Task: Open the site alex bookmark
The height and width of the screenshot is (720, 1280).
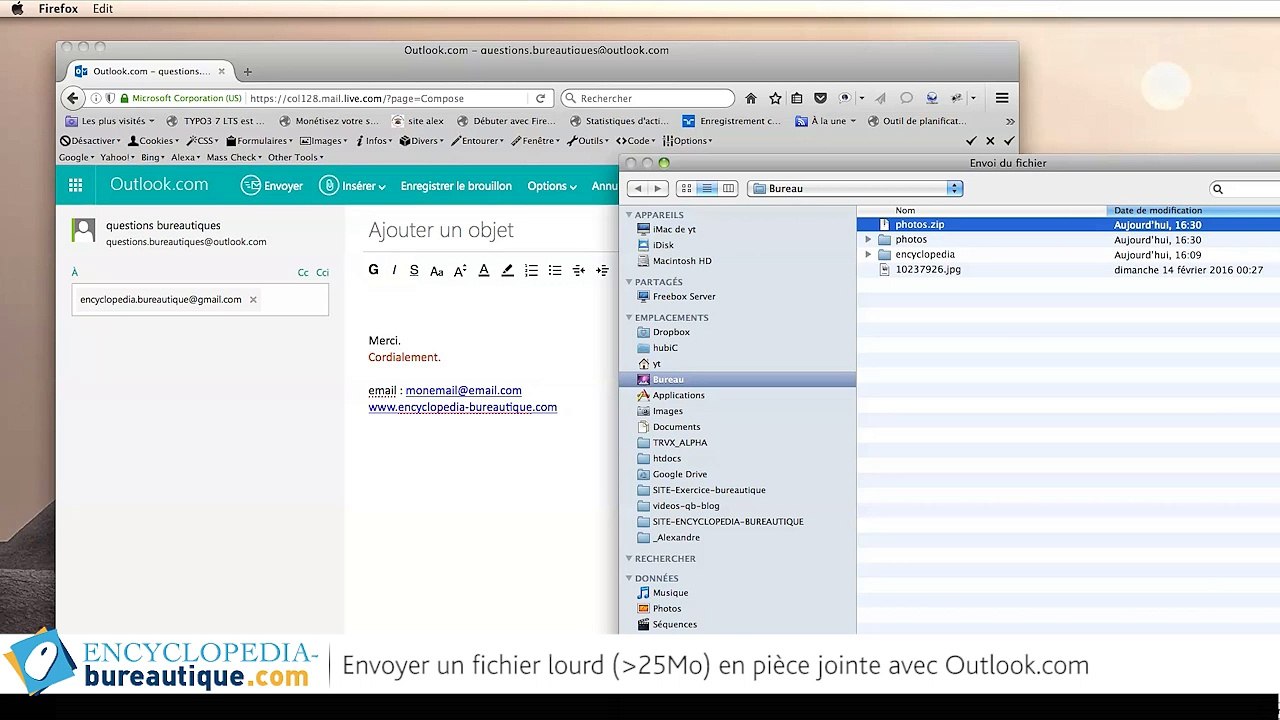Action: (x=418, y=121)
